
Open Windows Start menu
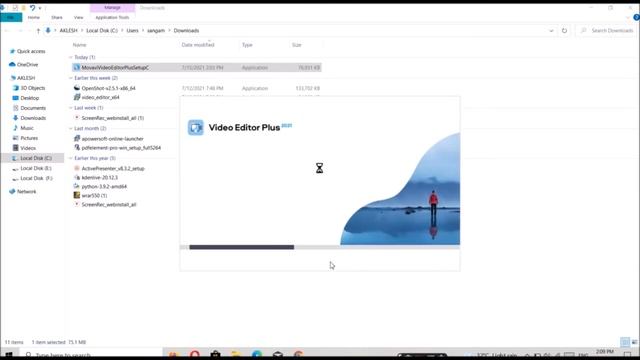click(9, 355)
